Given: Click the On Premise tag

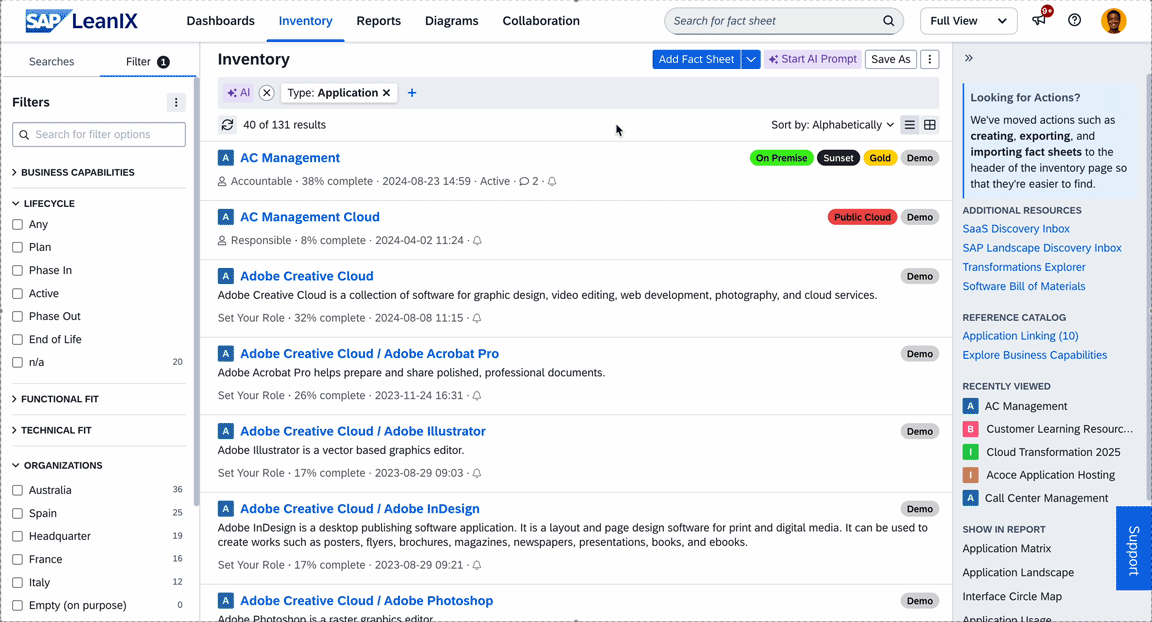Looking at the screenshot, I should tap(781, 158).
